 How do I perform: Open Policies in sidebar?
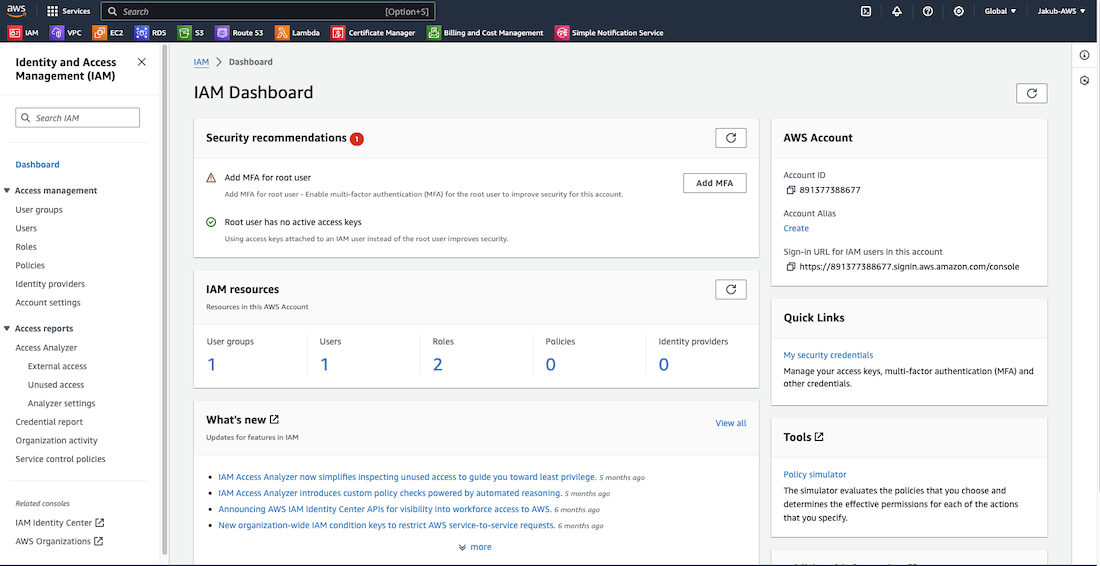click(x=30, y=265)
